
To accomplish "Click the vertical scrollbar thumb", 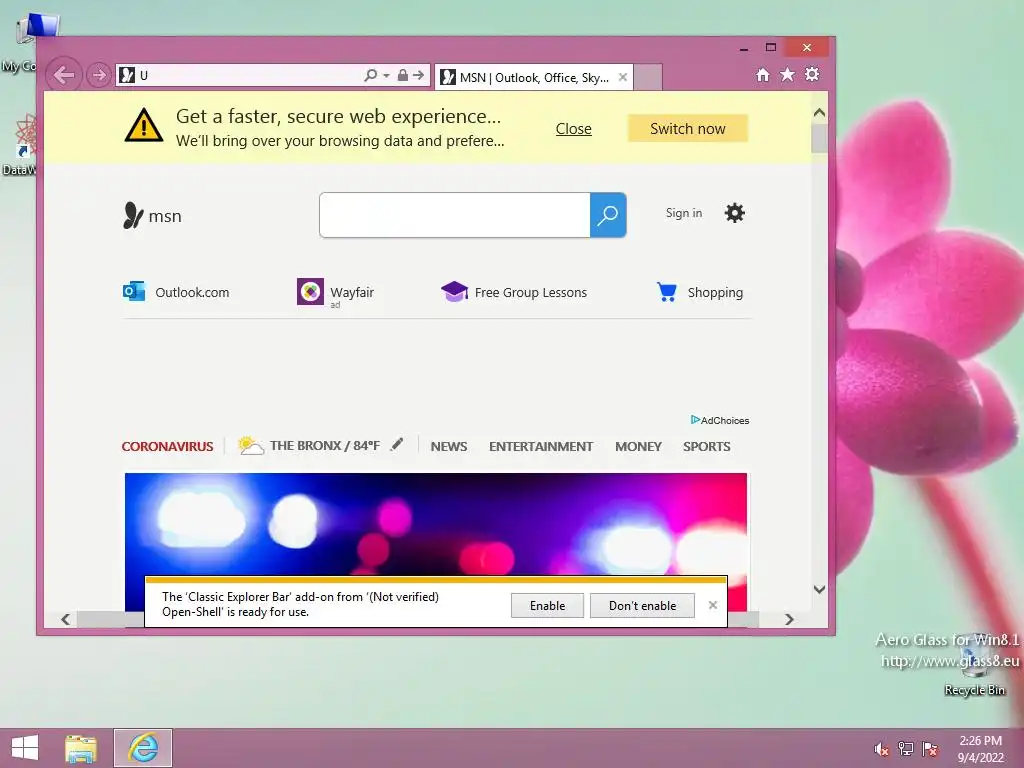I will [819, 138].
